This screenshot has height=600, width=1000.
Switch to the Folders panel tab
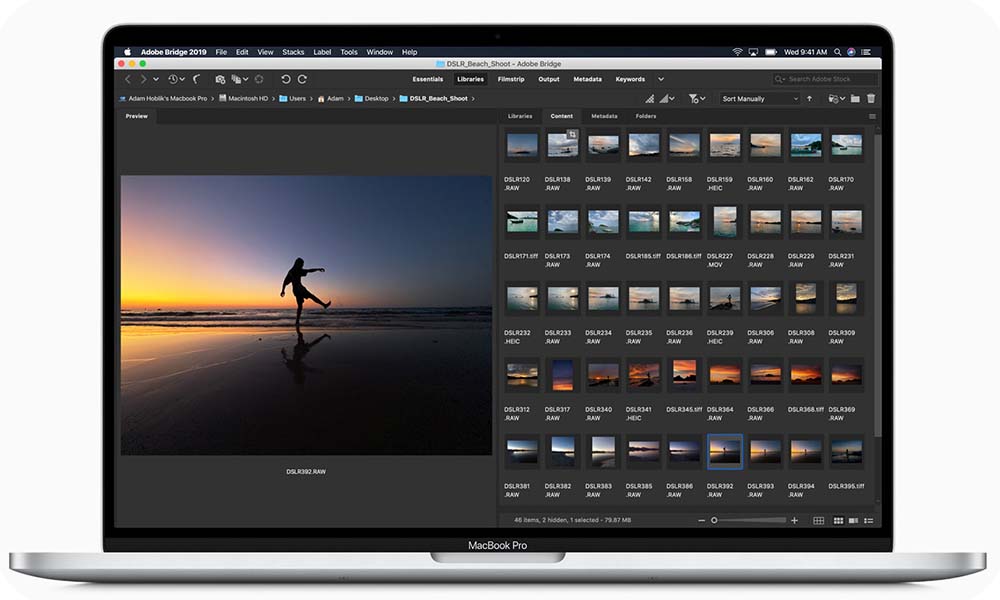click(646, 116)
